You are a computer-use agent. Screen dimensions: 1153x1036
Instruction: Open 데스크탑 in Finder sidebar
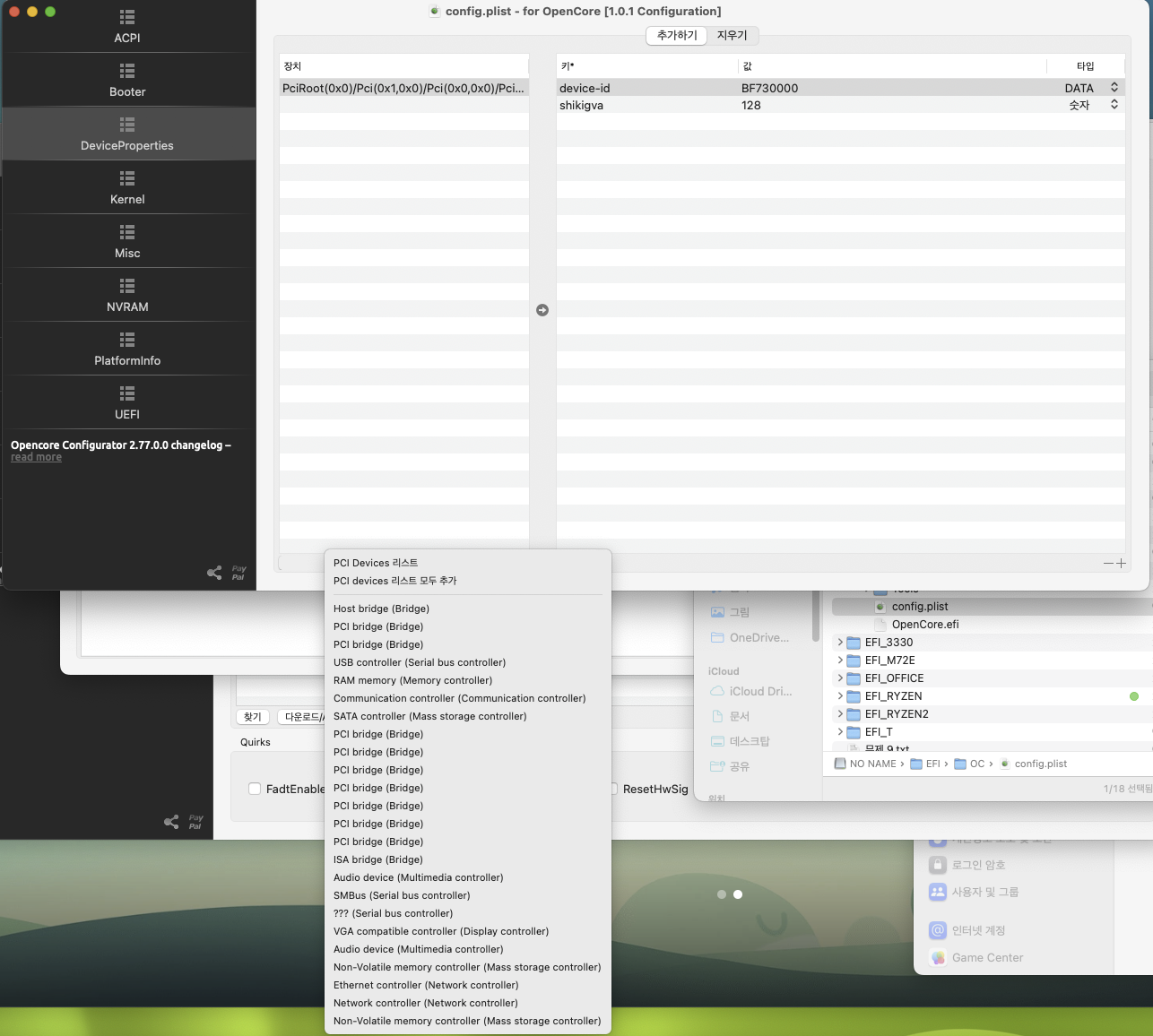pos(741,741)
